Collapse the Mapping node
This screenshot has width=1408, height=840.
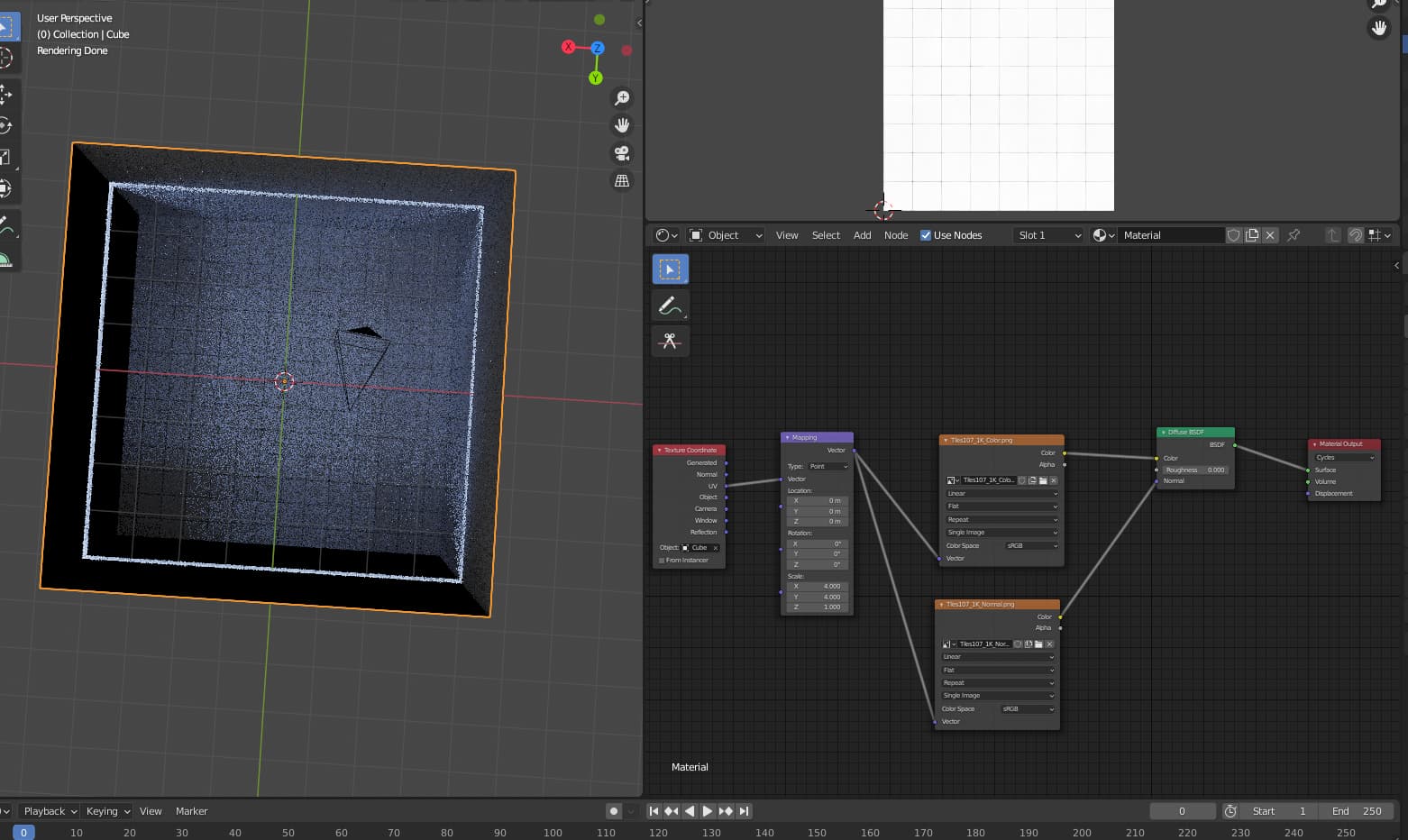[787, 437]
